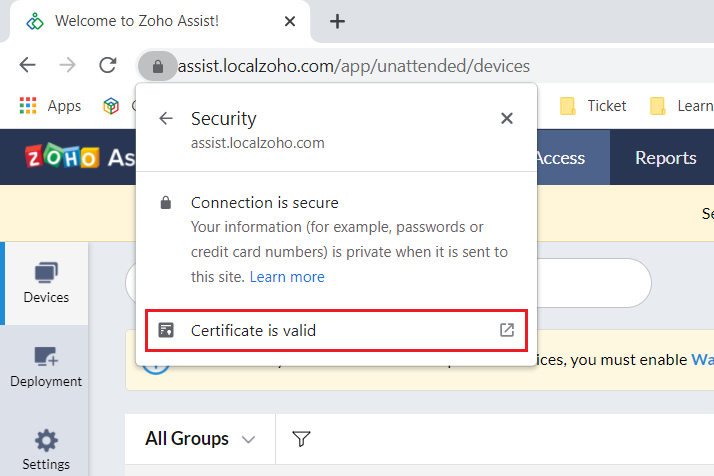The image size is (714, 476).
Task: Click the lock icon in the address bar
Action: click(x=158, y=66)
